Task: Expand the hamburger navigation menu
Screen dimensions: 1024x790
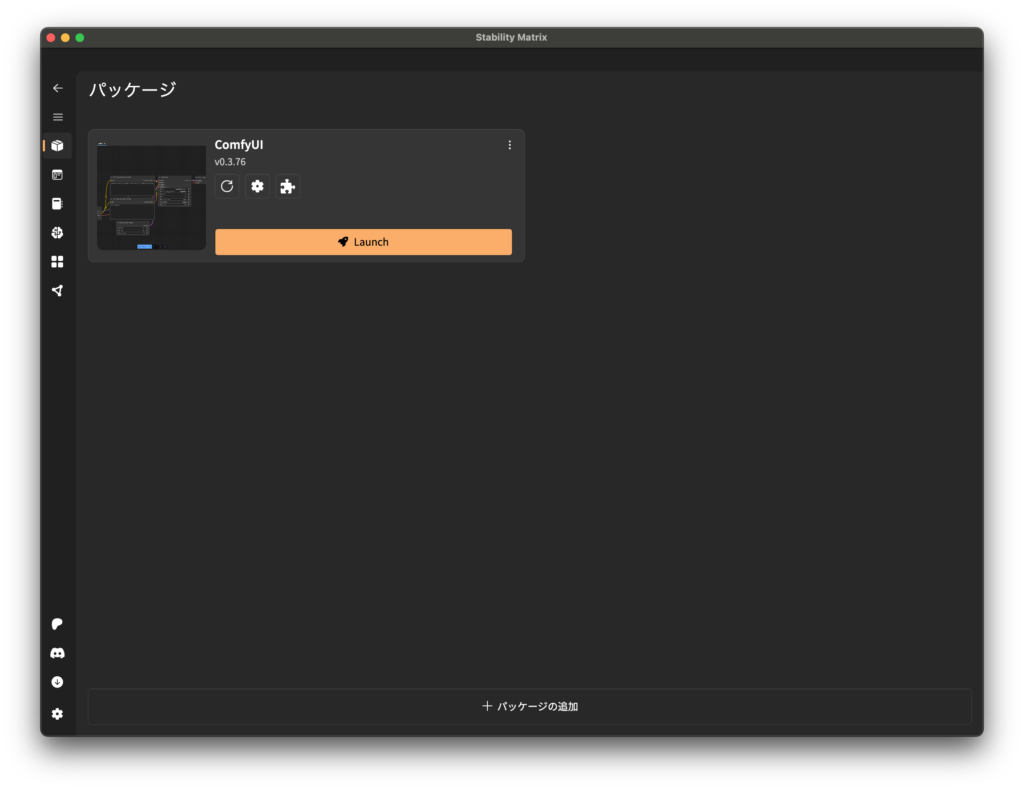Action: [x=57, y=117]
